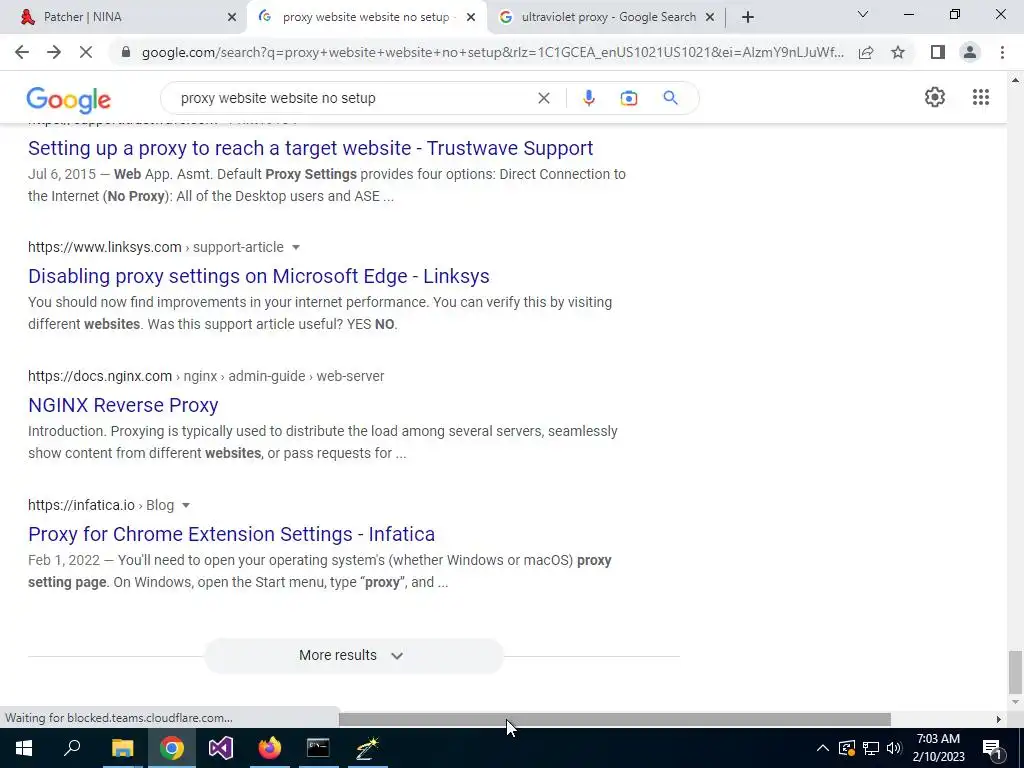This screenshot has width=1024, height=768.
Task: Go to the Google logo homepage
Action: [69, 99]
